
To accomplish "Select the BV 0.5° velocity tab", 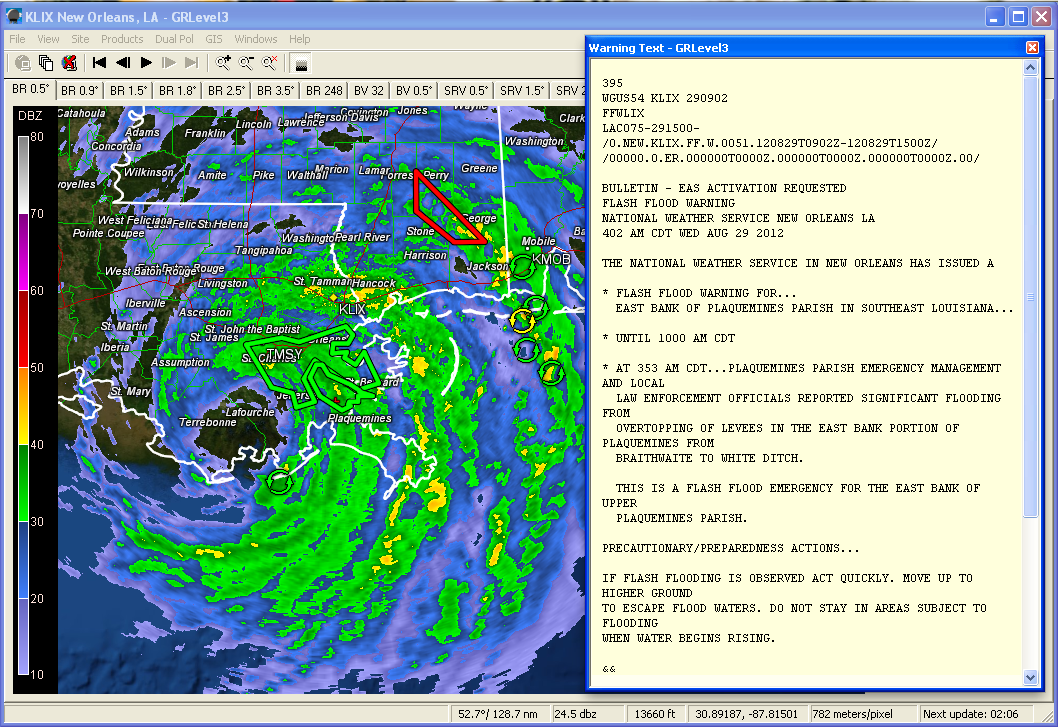I will tap(413, 90).
